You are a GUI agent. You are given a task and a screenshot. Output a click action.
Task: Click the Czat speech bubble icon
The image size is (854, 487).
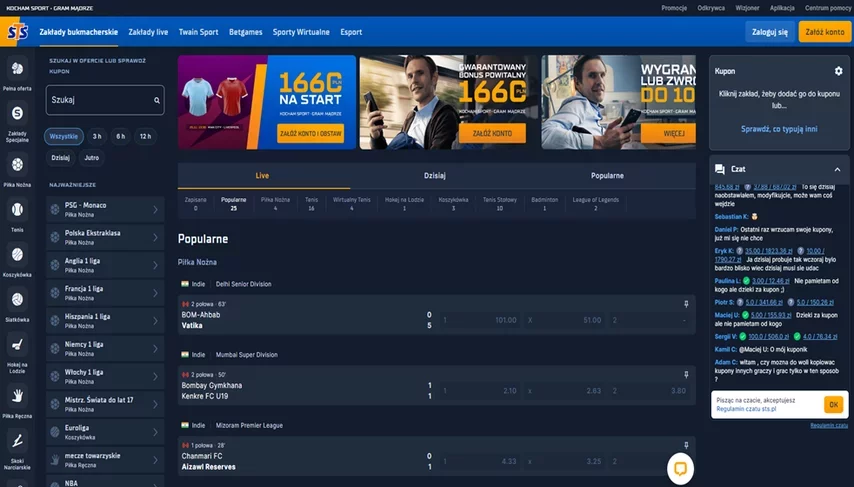(x=720, y=169)
